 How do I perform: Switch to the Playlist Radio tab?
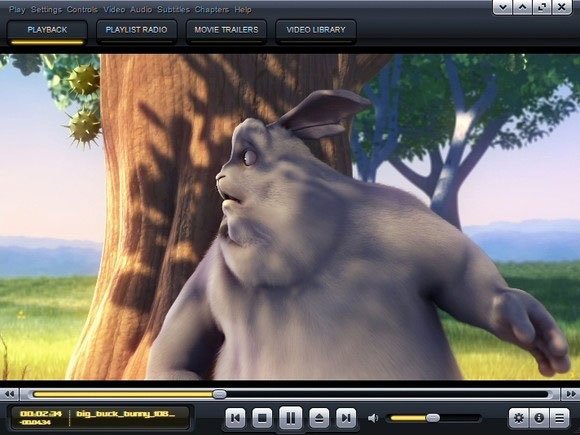coord(136,30)
